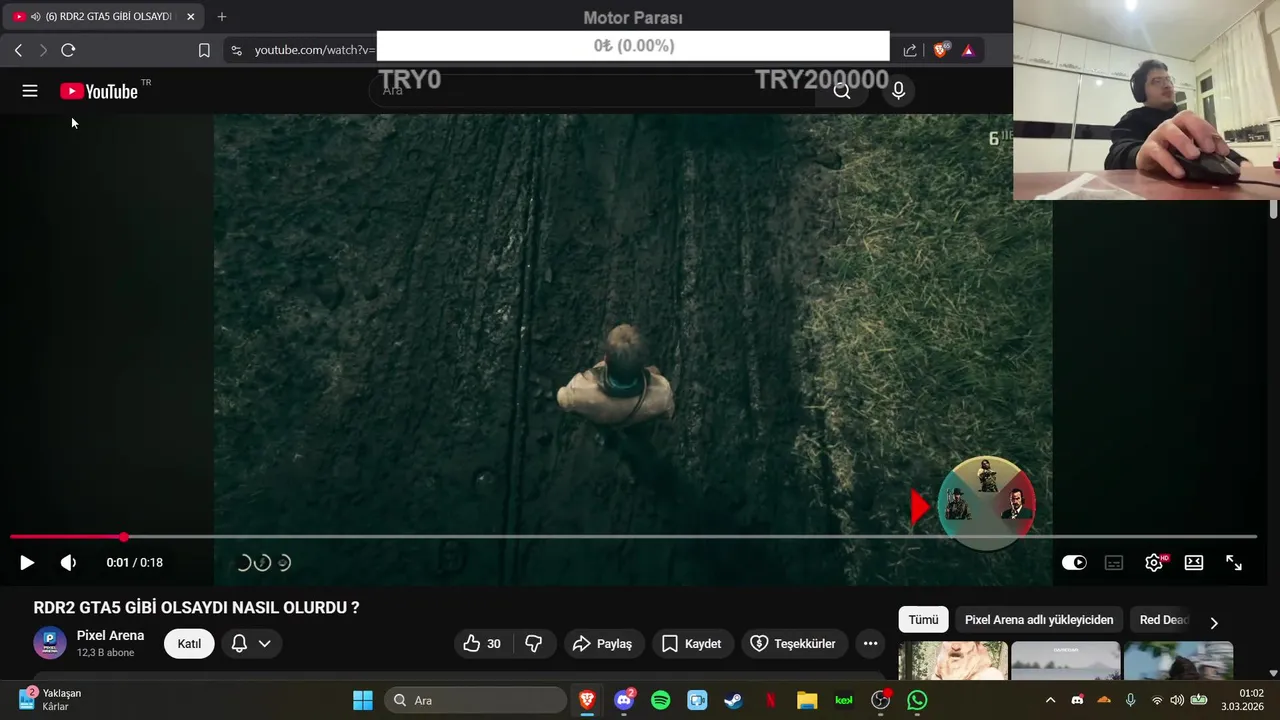Go back in browser history
This screenshot has height=720, width=1280.
pyautogui.click(x=18, y=50)
